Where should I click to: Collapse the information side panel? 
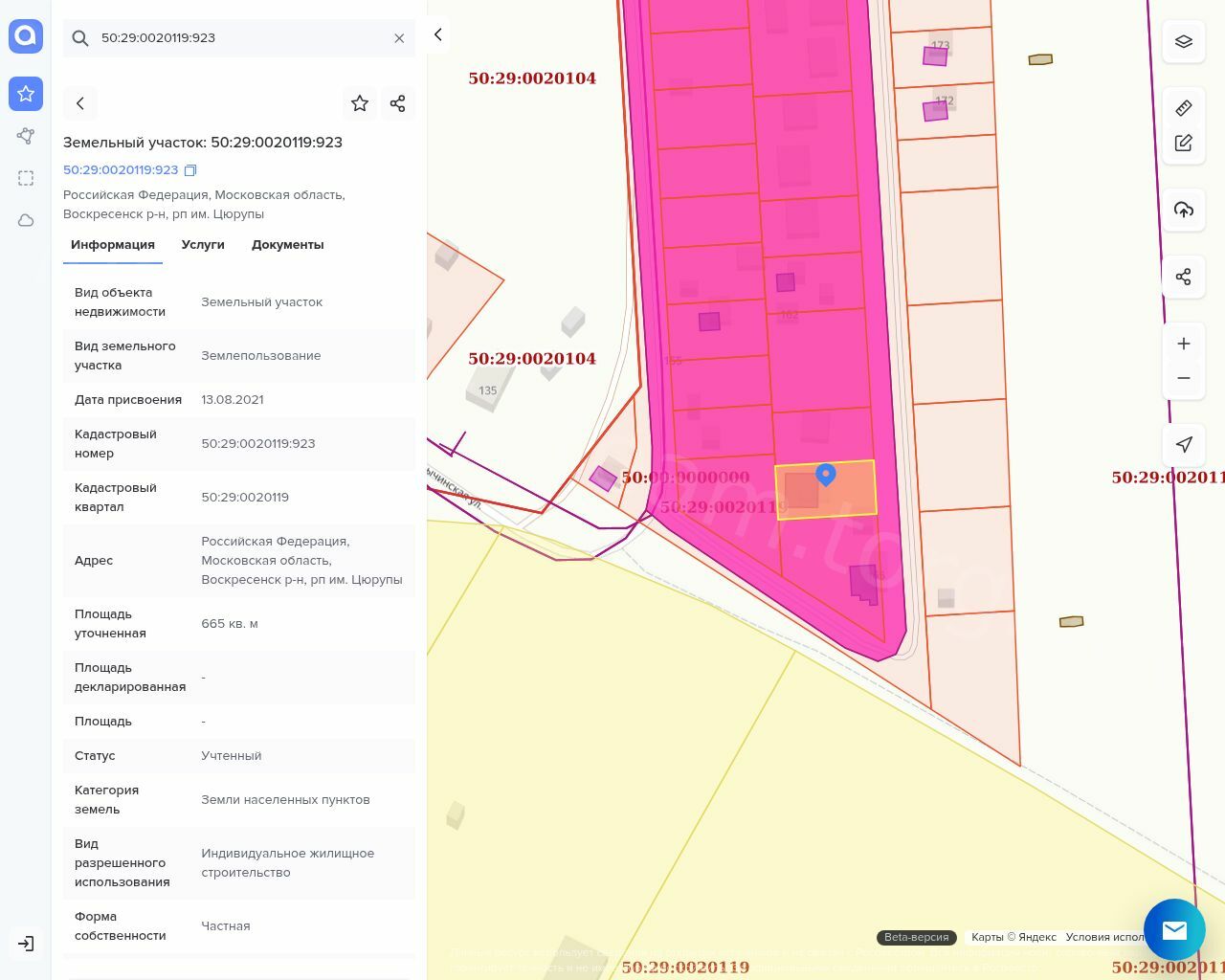(438, 34)
